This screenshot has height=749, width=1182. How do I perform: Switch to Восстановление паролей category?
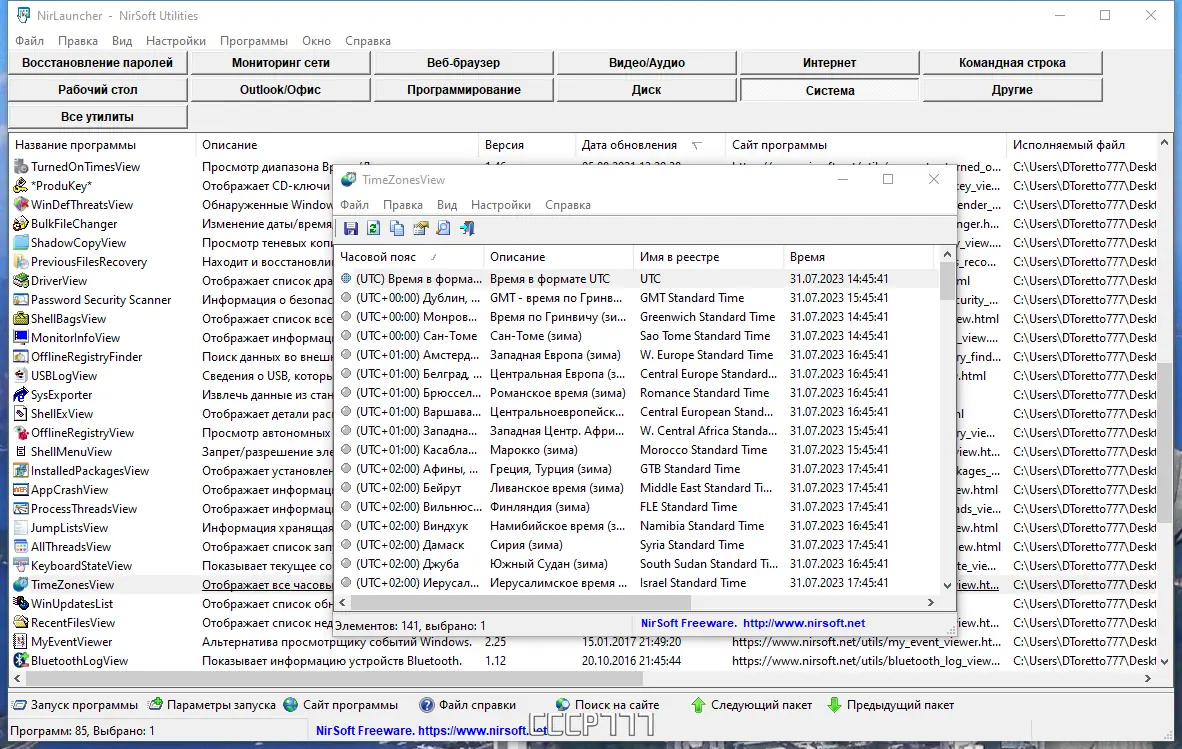pos(97,63)
